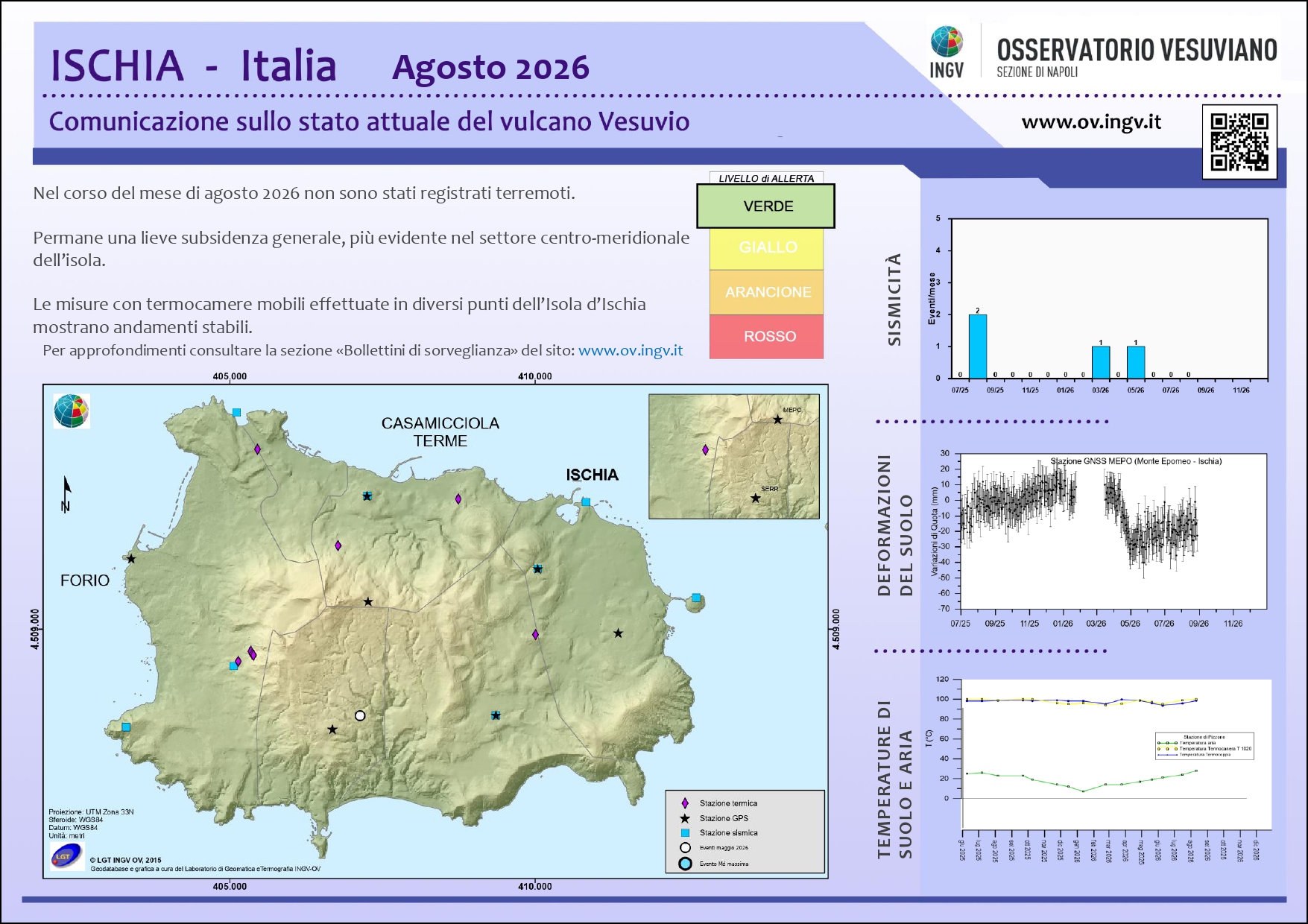Click the GPS star marker beside FORIO
Screen dimensions: 1308x924
[131, 559]
